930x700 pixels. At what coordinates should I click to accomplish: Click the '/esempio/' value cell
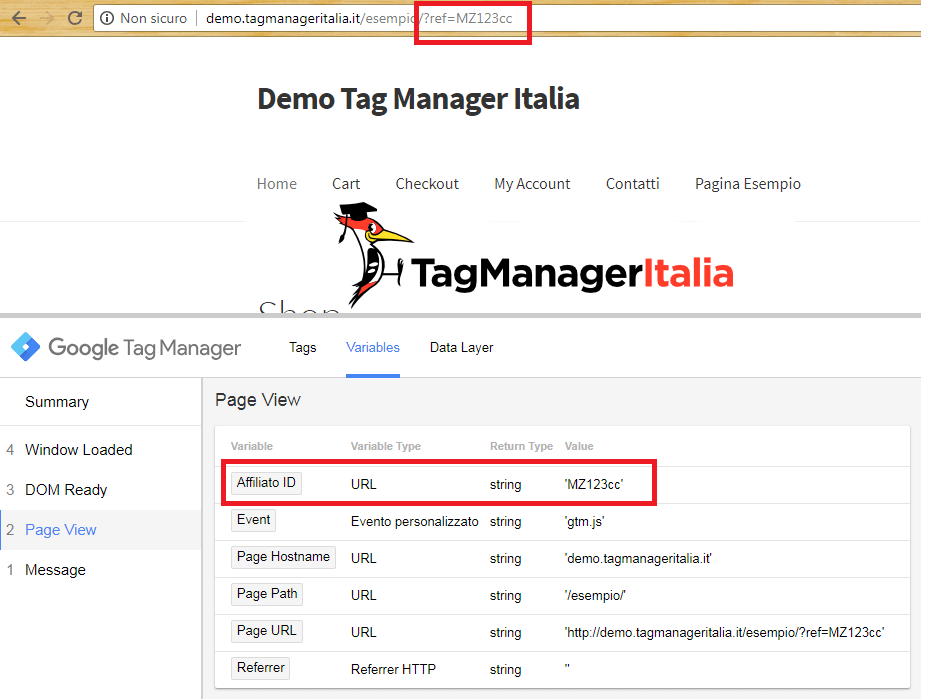(595, 596)
